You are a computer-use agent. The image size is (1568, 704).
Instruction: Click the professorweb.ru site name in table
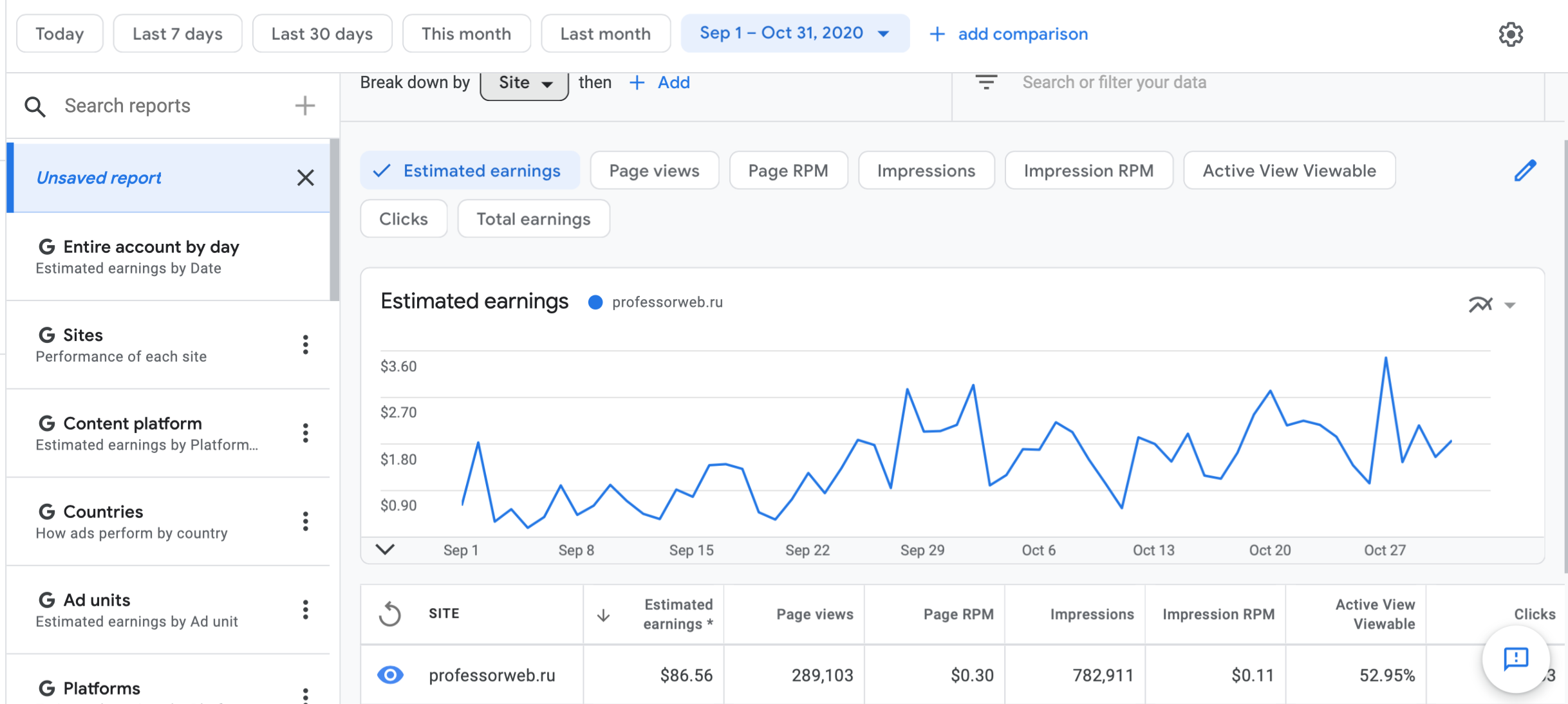click(x=492, y=675)
